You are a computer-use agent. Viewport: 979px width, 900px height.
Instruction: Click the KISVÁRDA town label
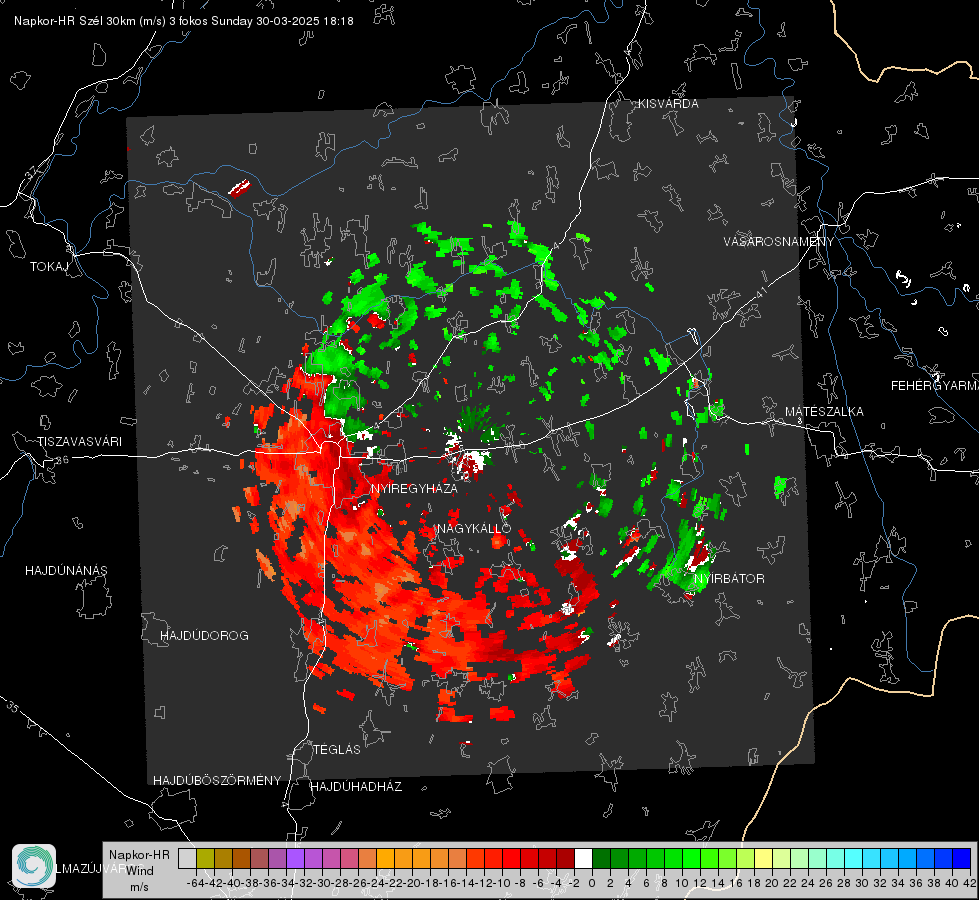668,104
